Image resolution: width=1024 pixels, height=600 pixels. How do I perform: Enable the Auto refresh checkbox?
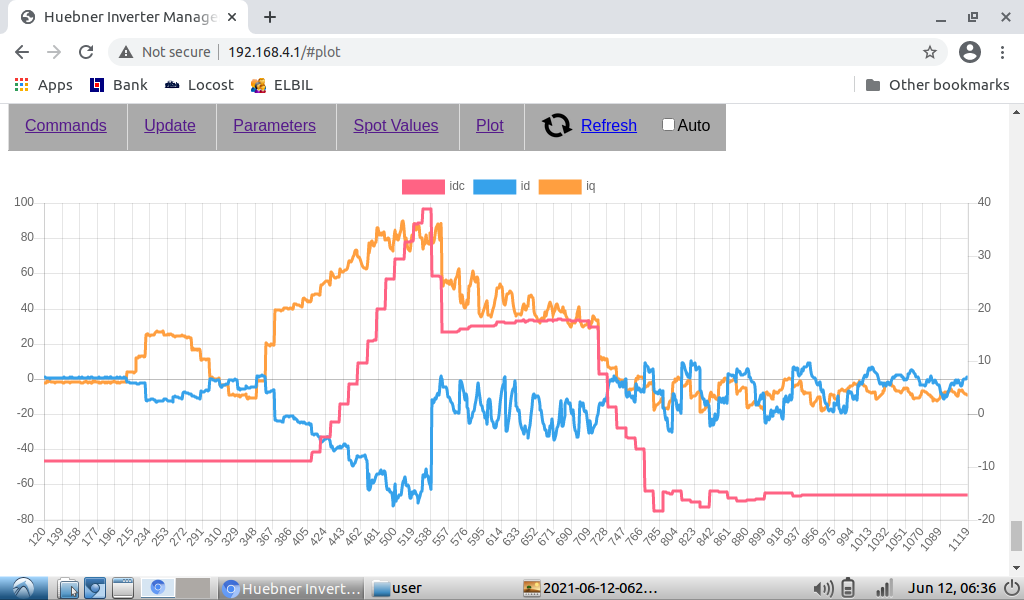(668, 125)
